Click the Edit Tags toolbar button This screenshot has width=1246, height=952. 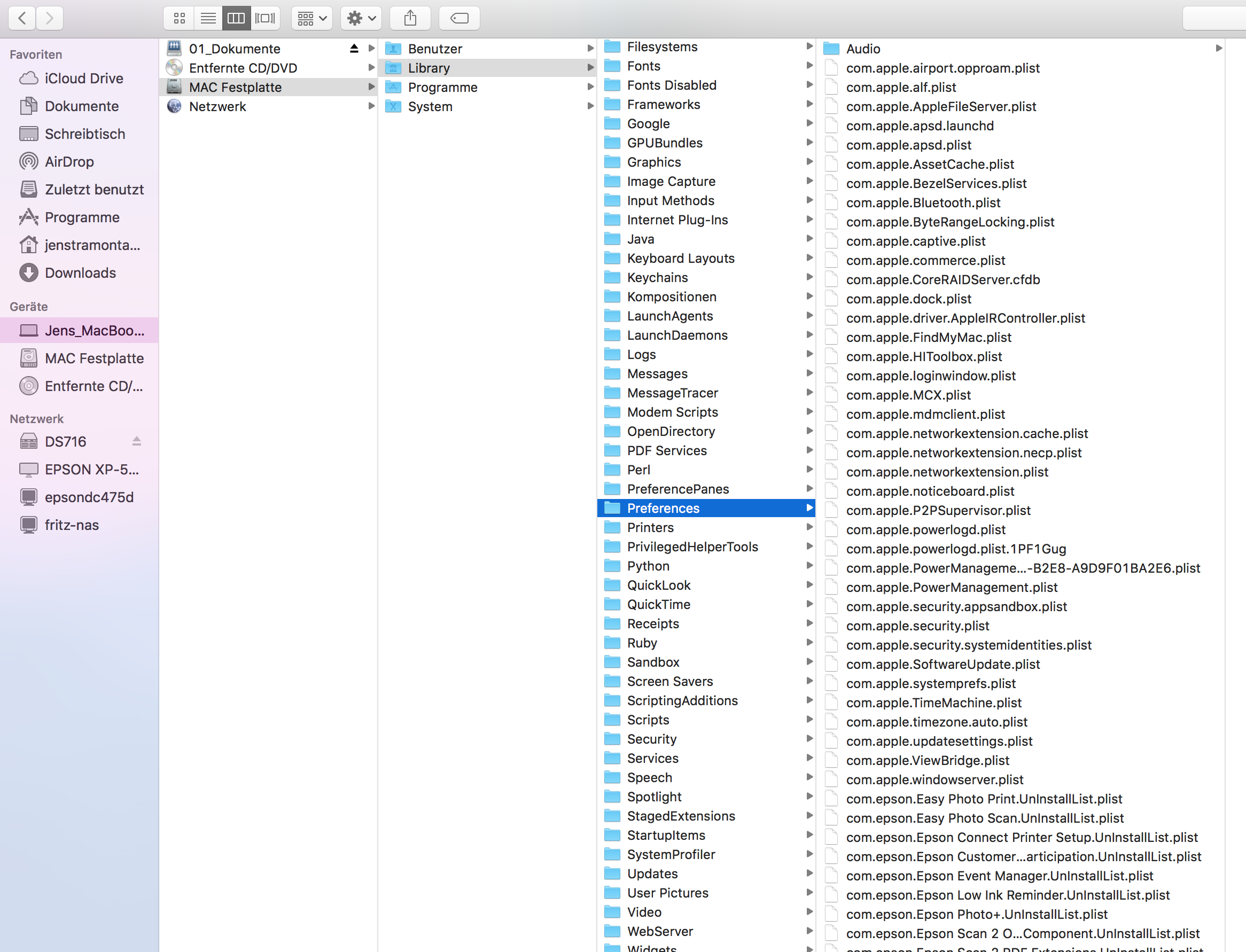(459, 19)
